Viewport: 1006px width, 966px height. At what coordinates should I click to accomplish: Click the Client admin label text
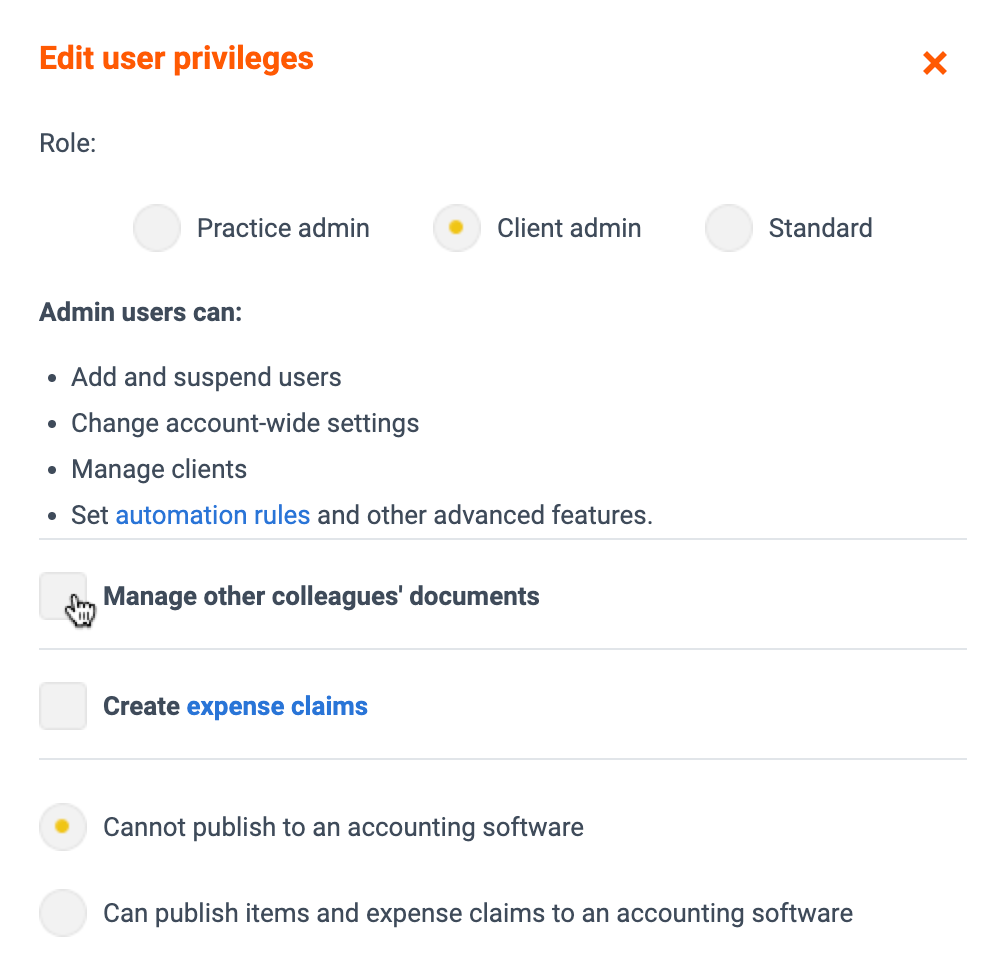coord(569,228)
